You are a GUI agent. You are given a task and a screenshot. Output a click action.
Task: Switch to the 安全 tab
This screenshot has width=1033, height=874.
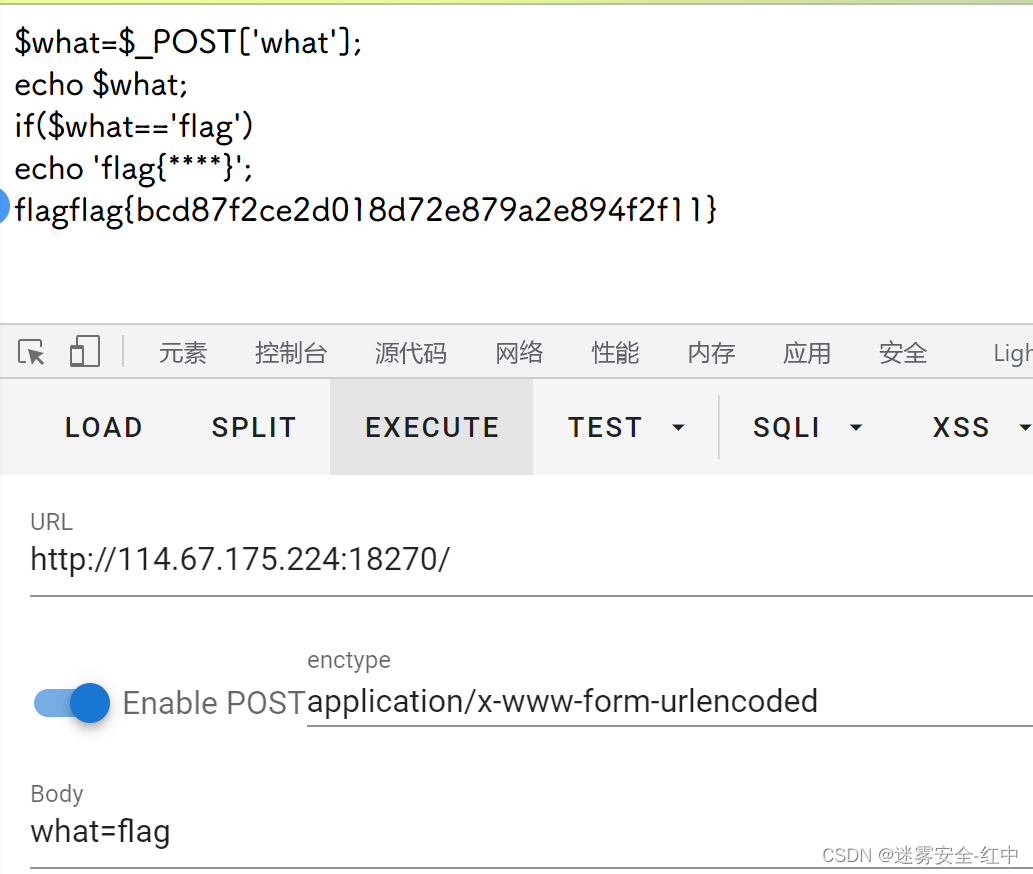903,353
